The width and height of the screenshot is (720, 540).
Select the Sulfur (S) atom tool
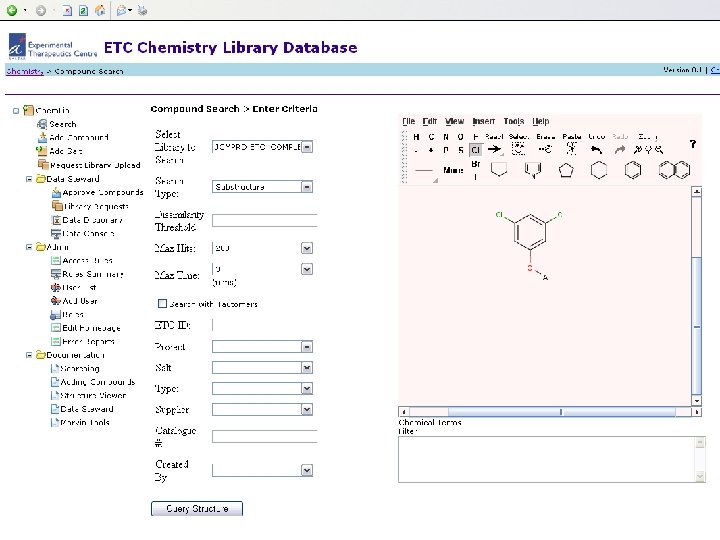(461, 150)
